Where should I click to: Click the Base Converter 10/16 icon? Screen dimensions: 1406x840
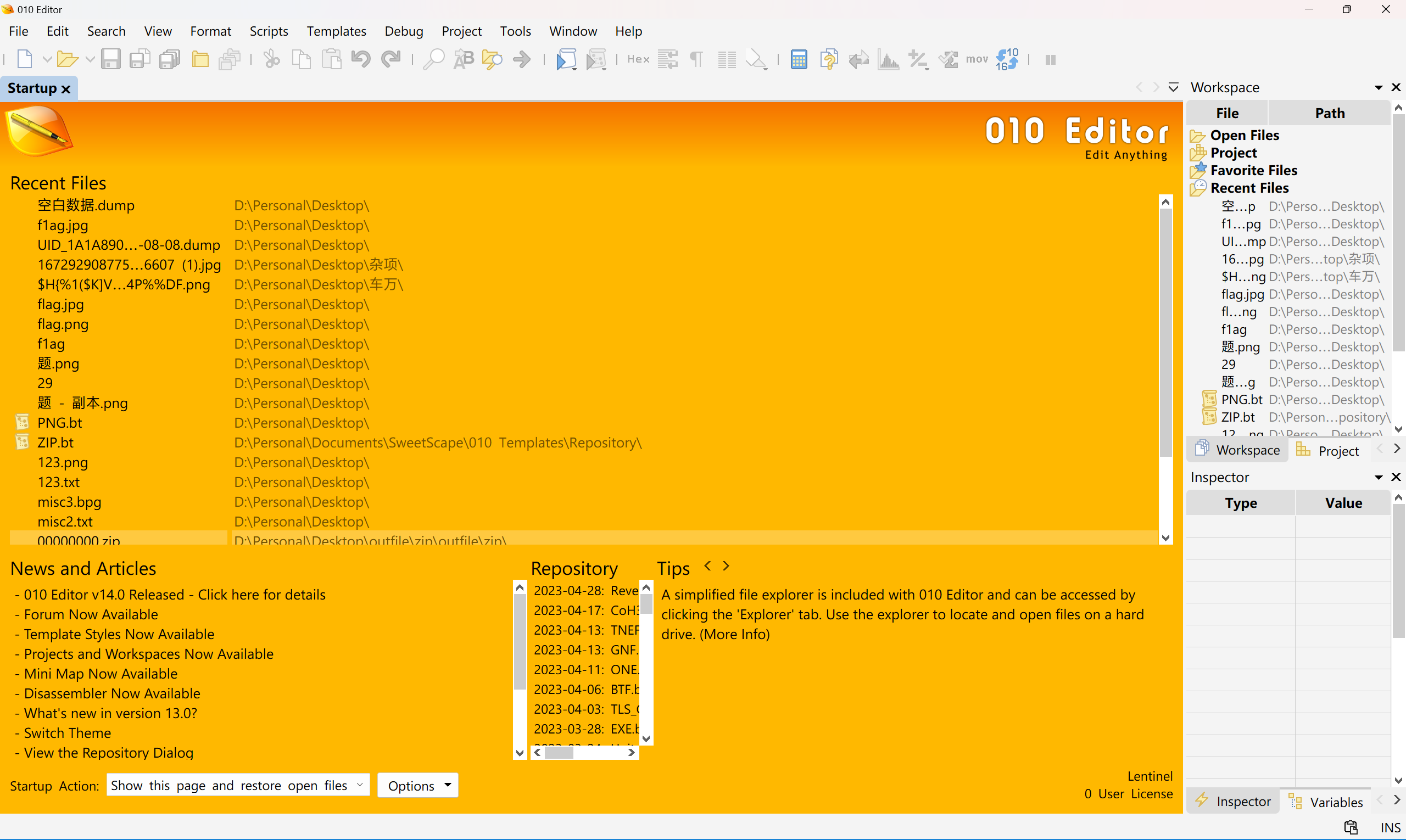(1007, 59)
